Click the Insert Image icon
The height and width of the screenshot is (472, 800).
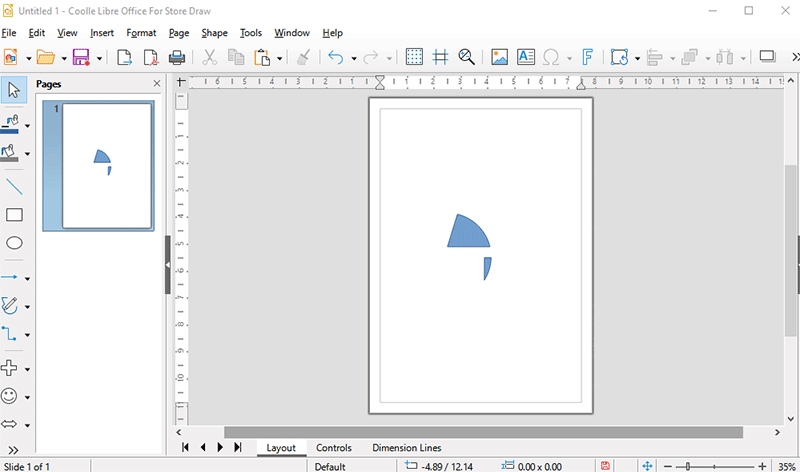coord(499,57)
